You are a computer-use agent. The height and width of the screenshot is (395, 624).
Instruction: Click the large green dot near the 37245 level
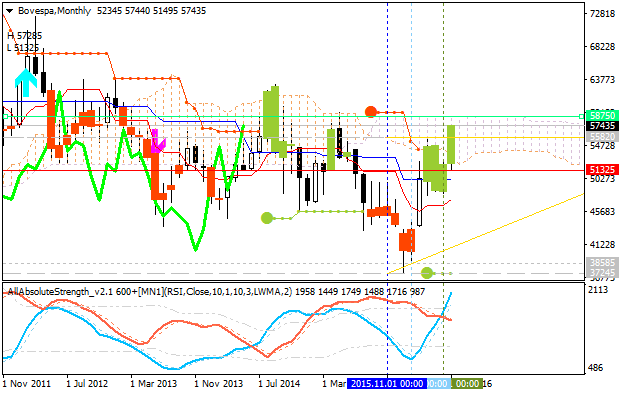pos(427,273)
